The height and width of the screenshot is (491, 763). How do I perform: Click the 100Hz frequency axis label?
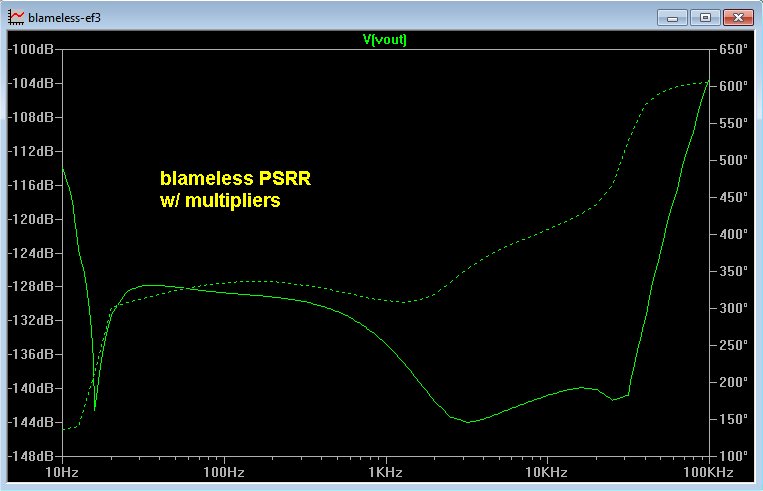point(224,472)
